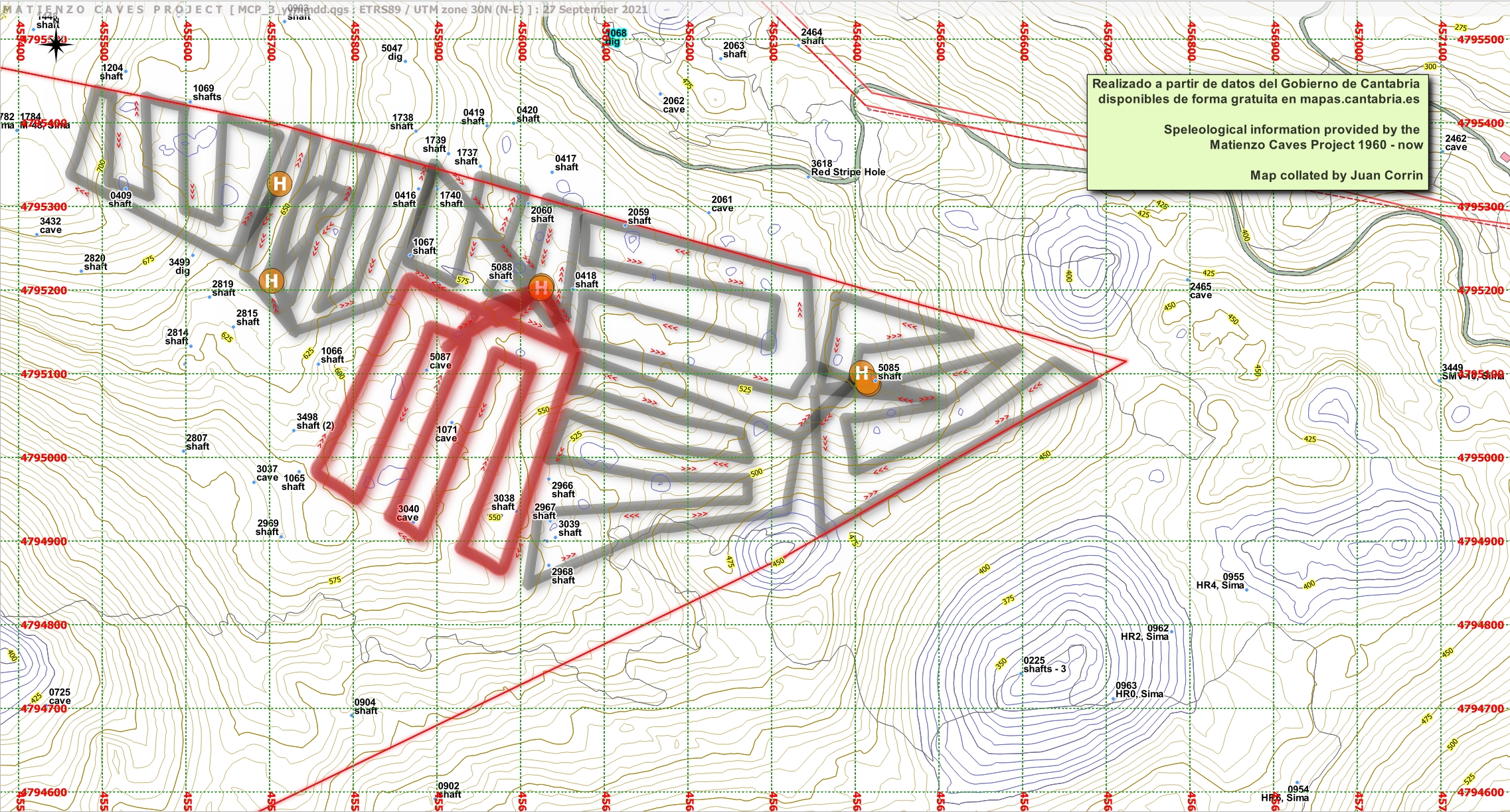The width and height of the screenshot is (1510, 812).
Task: Select the 0225 shafts - 3 label
Action: [x=1045, y=665]
